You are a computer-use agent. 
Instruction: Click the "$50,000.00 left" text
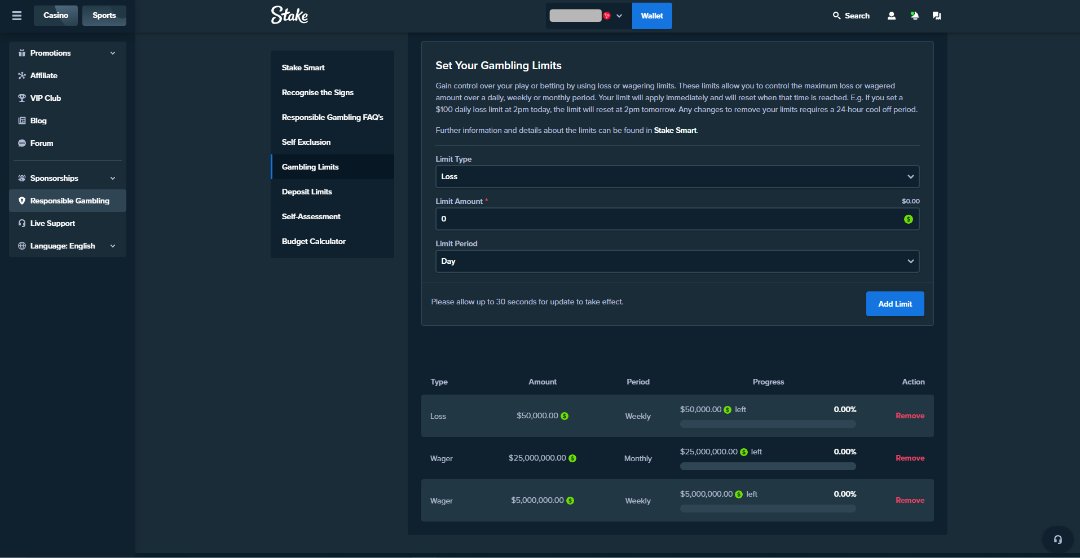coord(713,409)
